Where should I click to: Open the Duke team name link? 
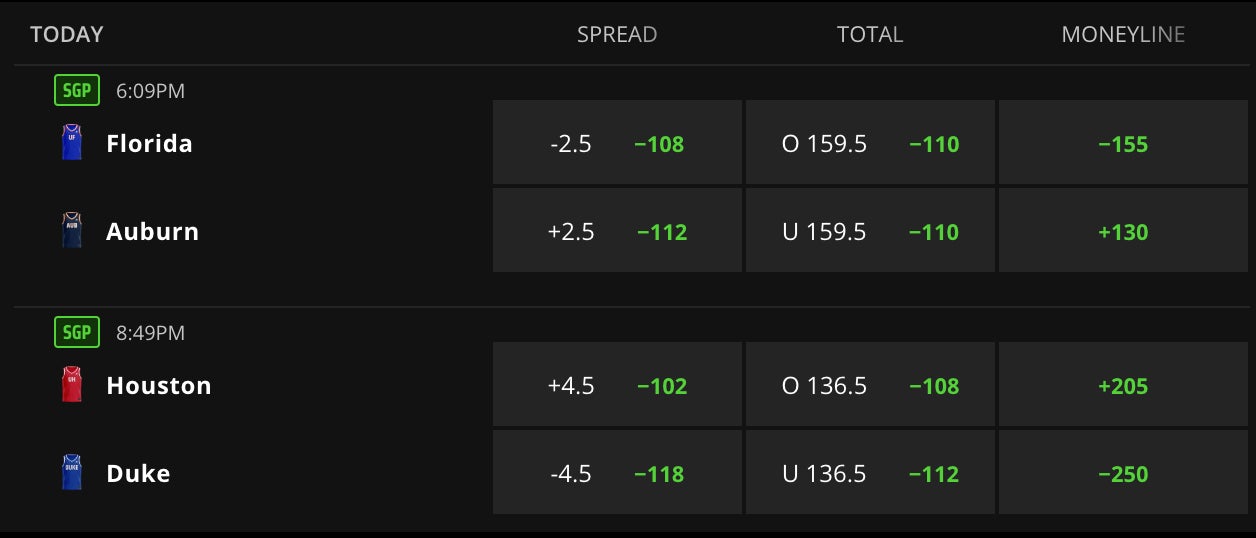pos(138,474)
